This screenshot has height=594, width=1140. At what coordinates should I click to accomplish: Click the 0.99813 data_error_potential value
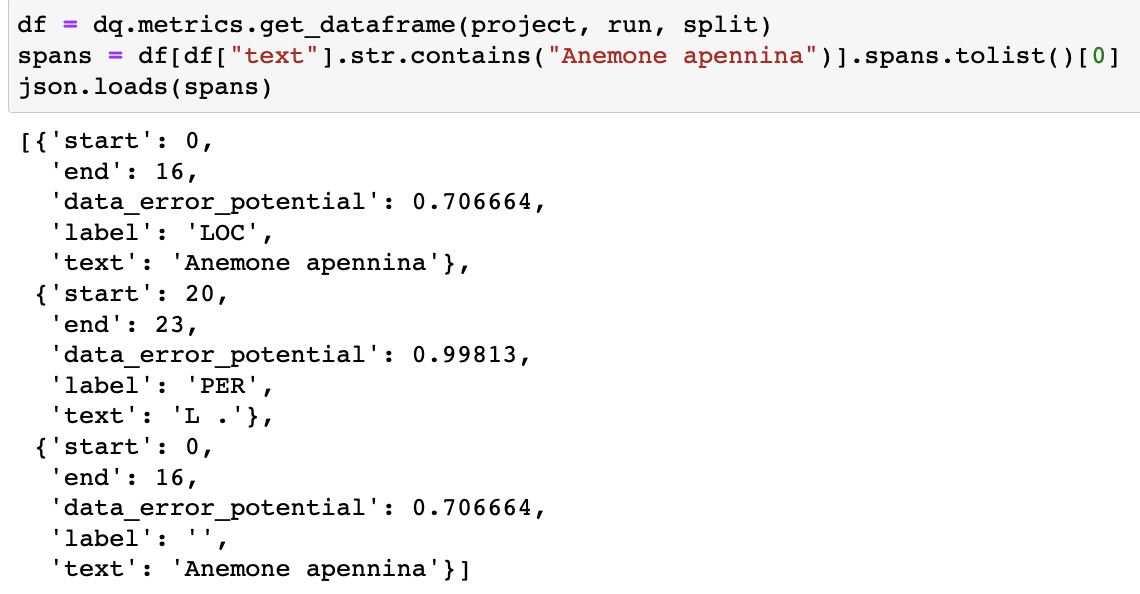[x=465, y=355]
